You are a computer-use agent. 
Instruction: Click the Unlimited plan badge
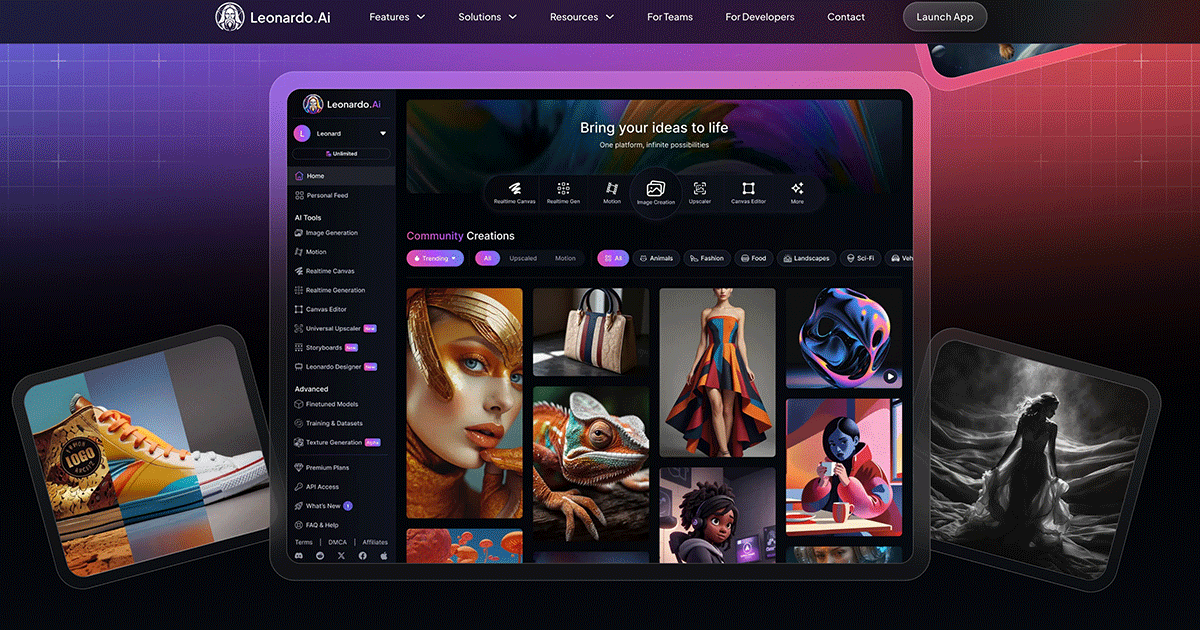click(341, 154)
